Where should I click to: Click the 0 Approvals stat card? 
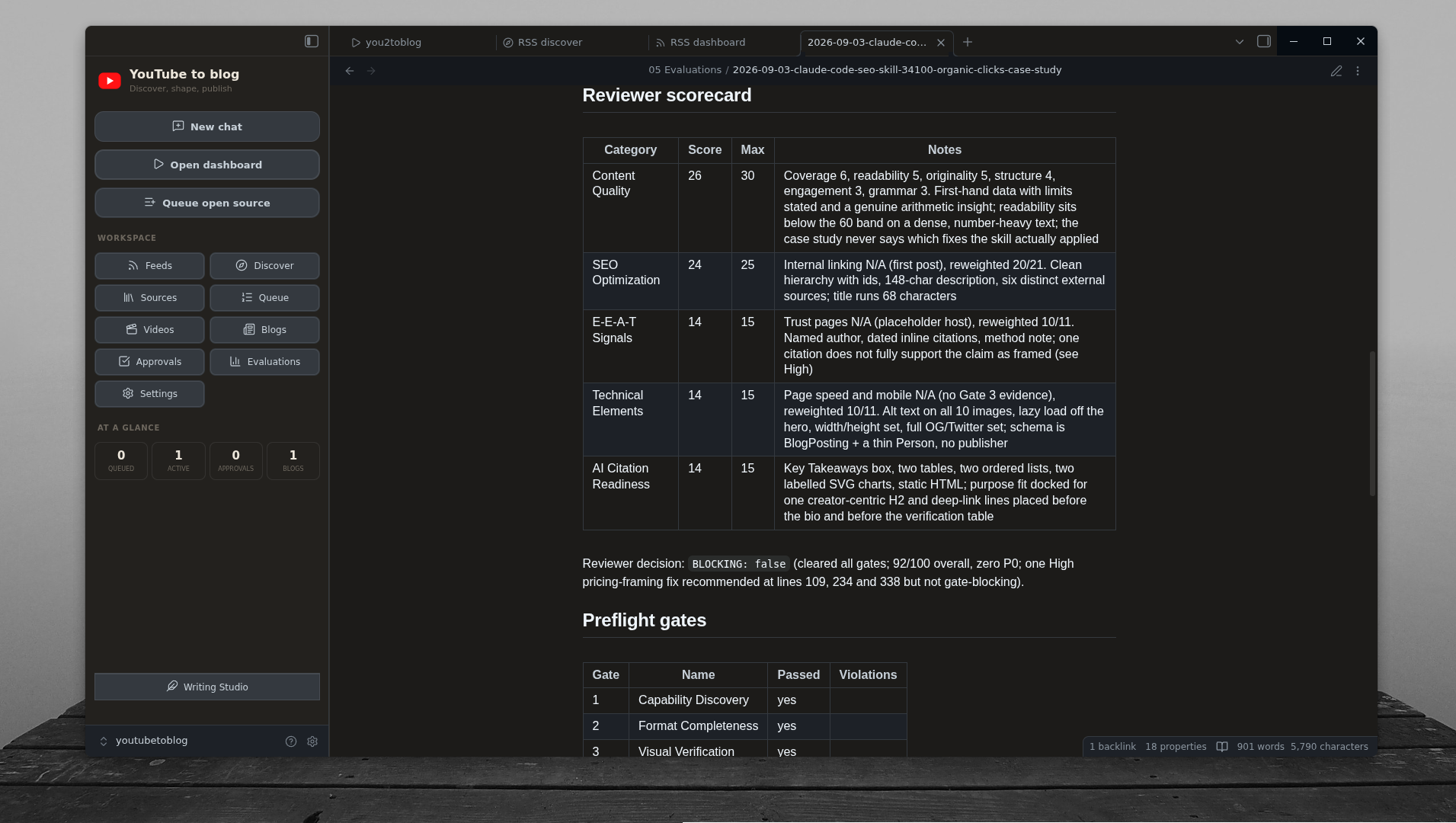coord(236,461)
